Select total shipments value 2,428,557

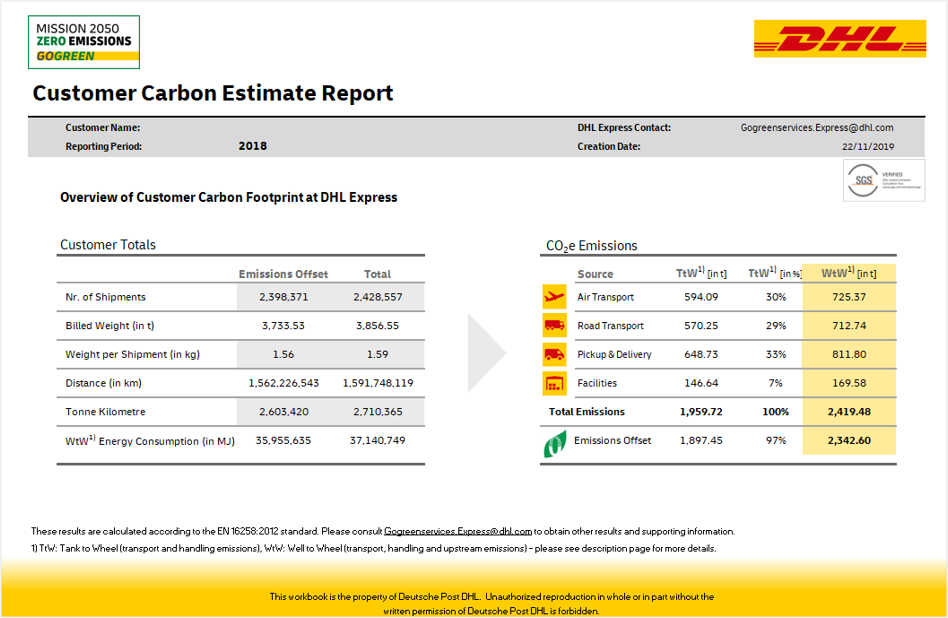pyautogui.click(x=378, y=297)
